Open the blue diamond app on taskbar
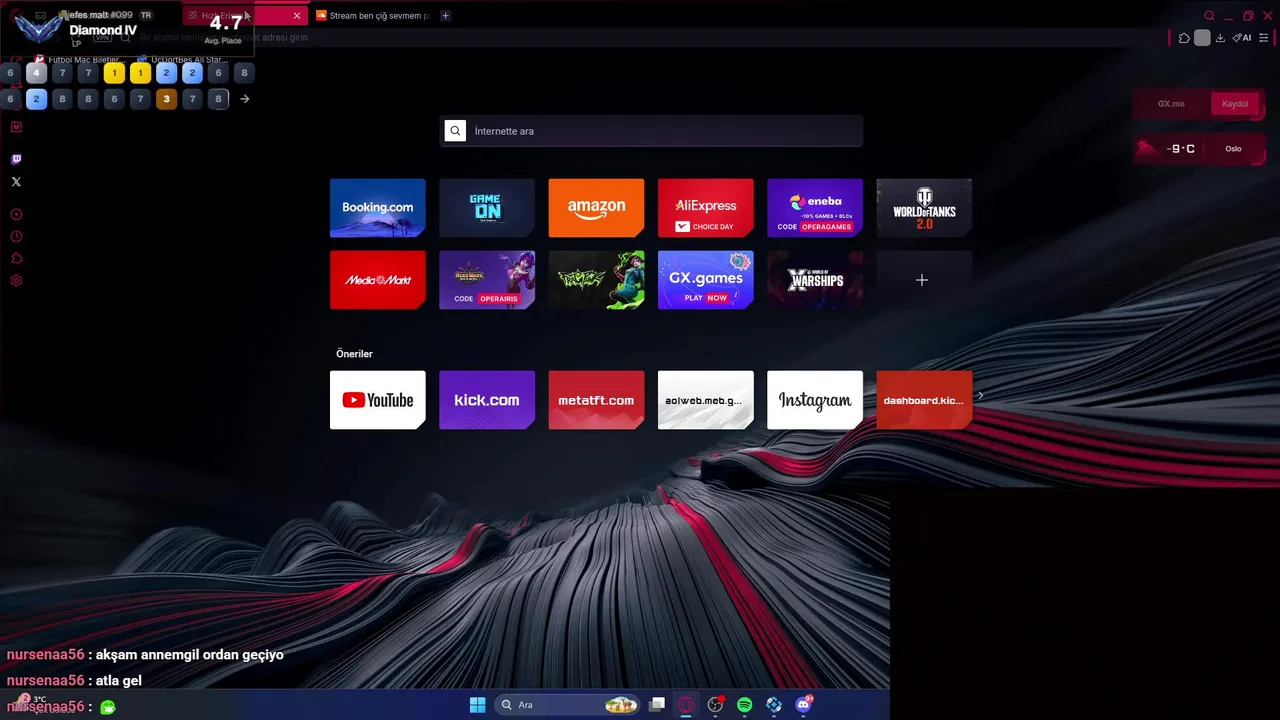Viewport: 1280px width, 720px height. pos(774,705)
